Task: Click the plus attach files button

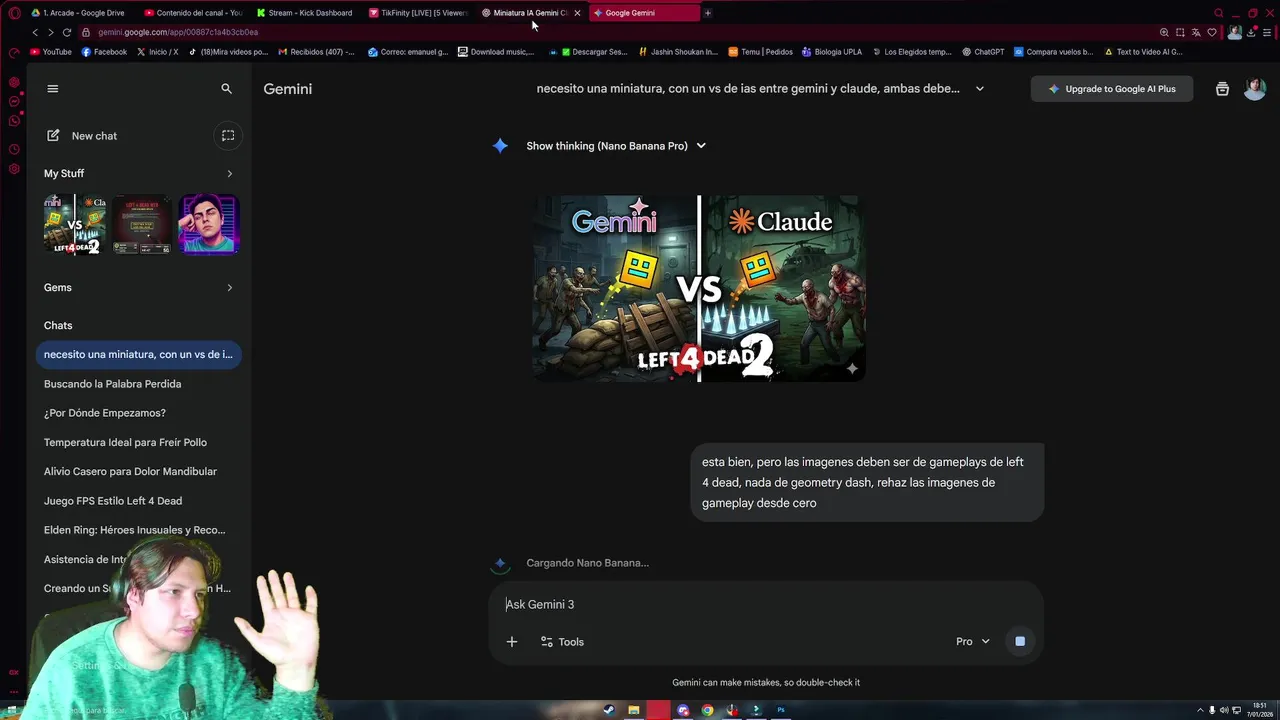Action: click(512, 642)
